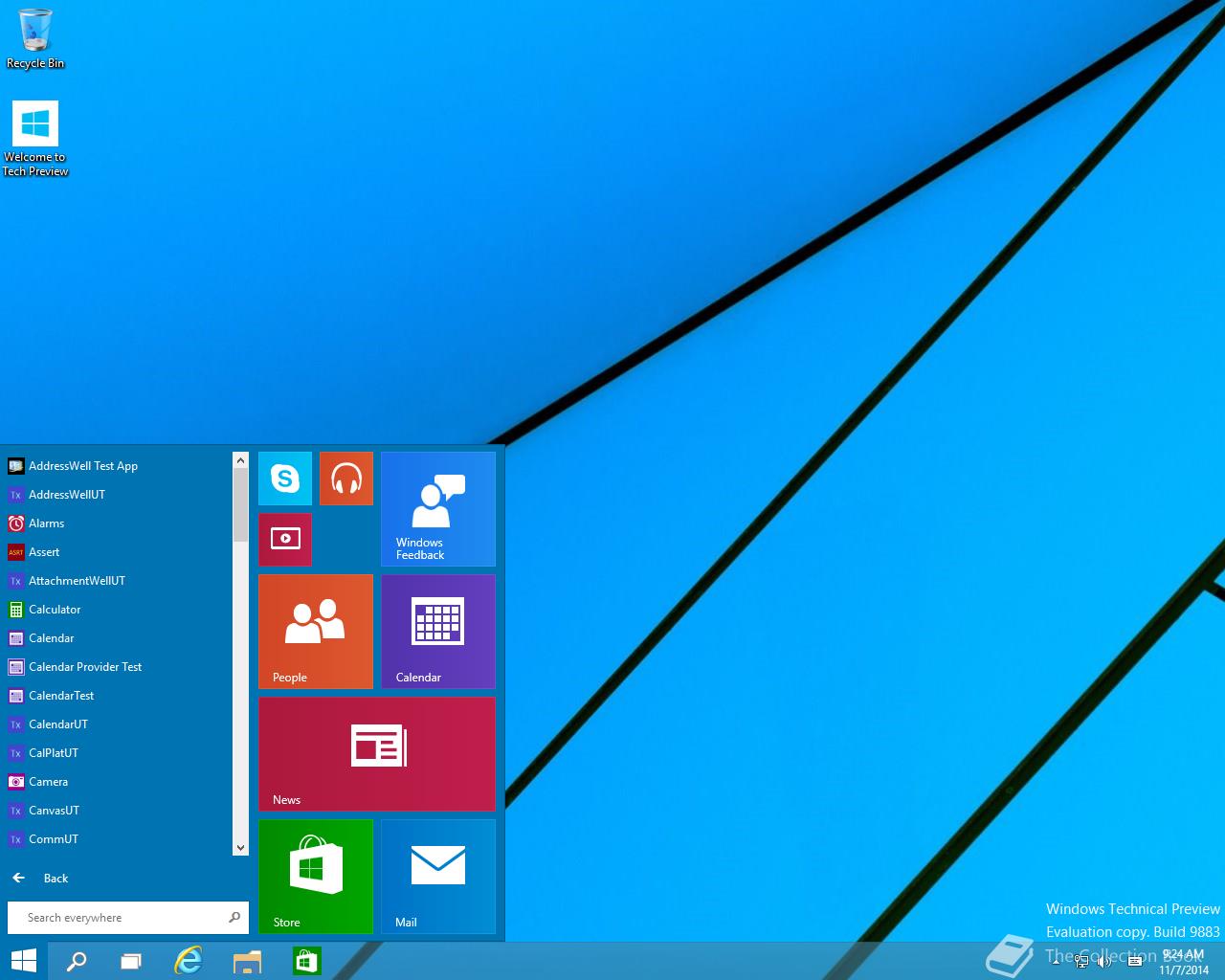The height and width of the screenshot is (980, 1225).
Task: Open the News tile
Action: click(x=377, y=754)
